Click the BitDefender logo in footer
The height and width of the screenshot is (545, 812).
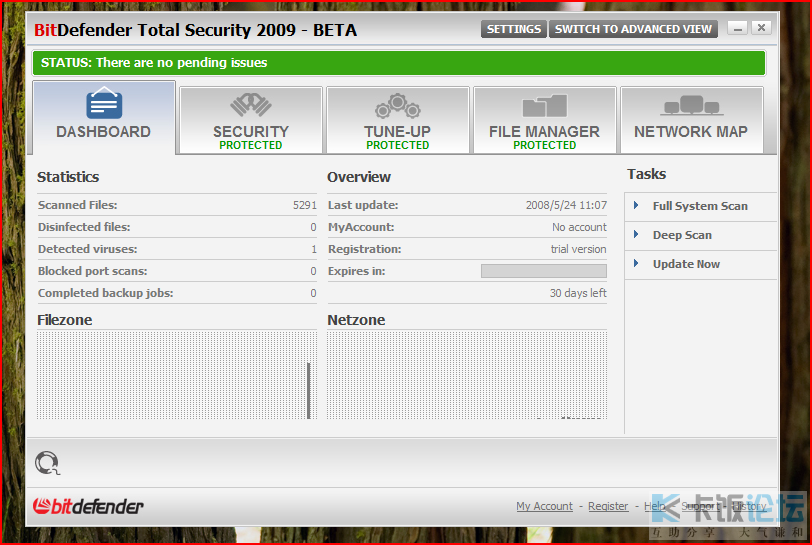88,506
